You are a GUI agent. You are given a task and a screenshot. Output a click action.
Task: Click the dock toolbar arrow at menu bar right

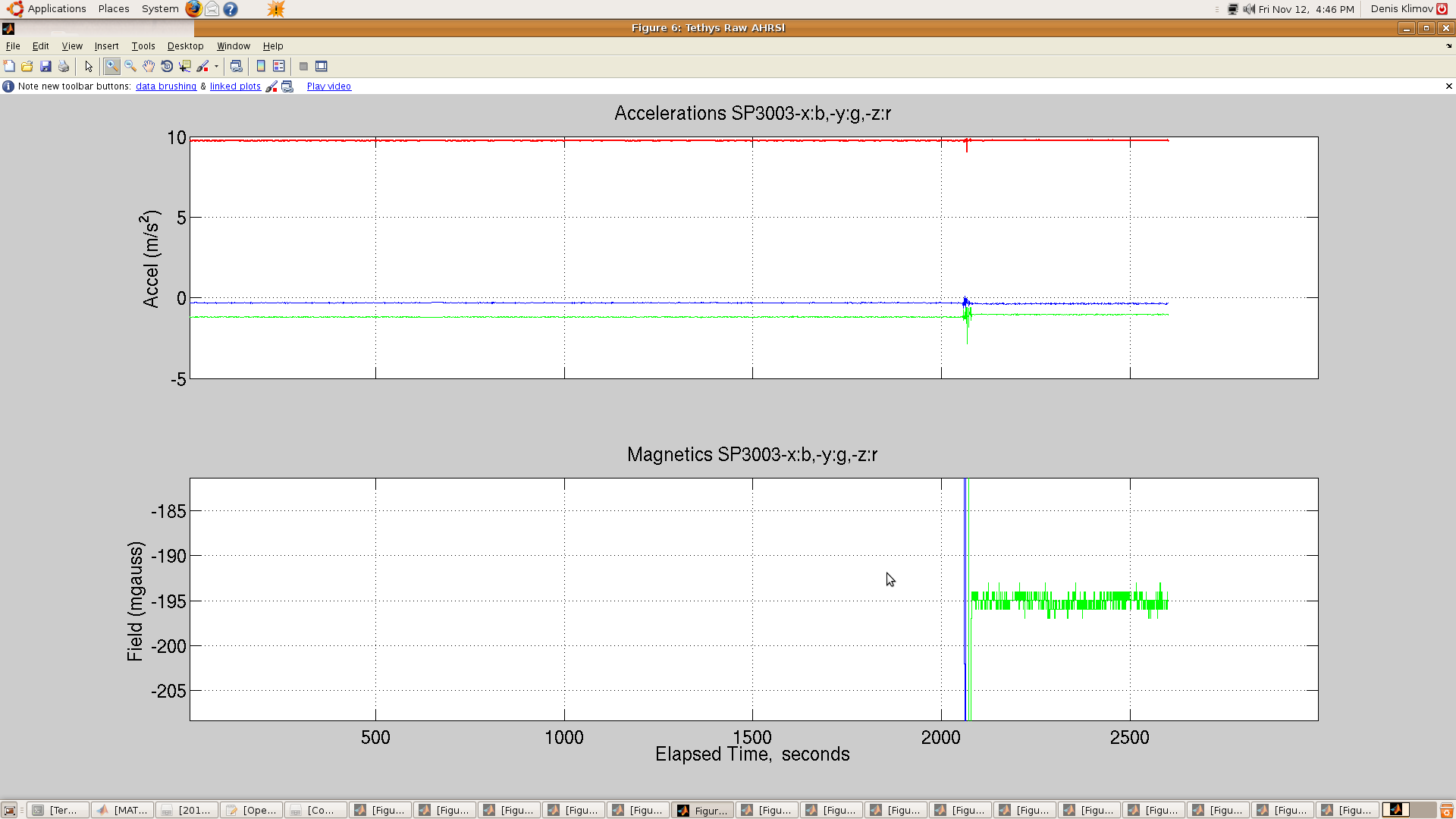[1449, 46]
